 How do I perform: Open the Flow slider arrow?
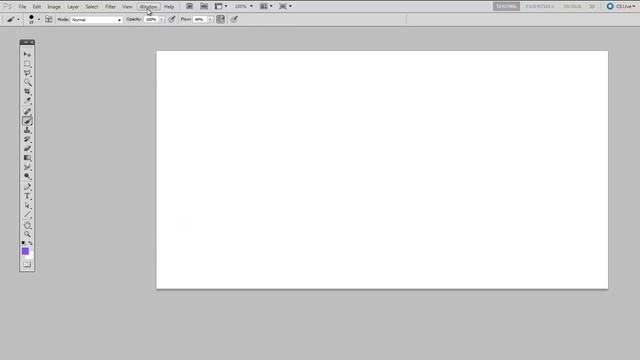(210, 19)
